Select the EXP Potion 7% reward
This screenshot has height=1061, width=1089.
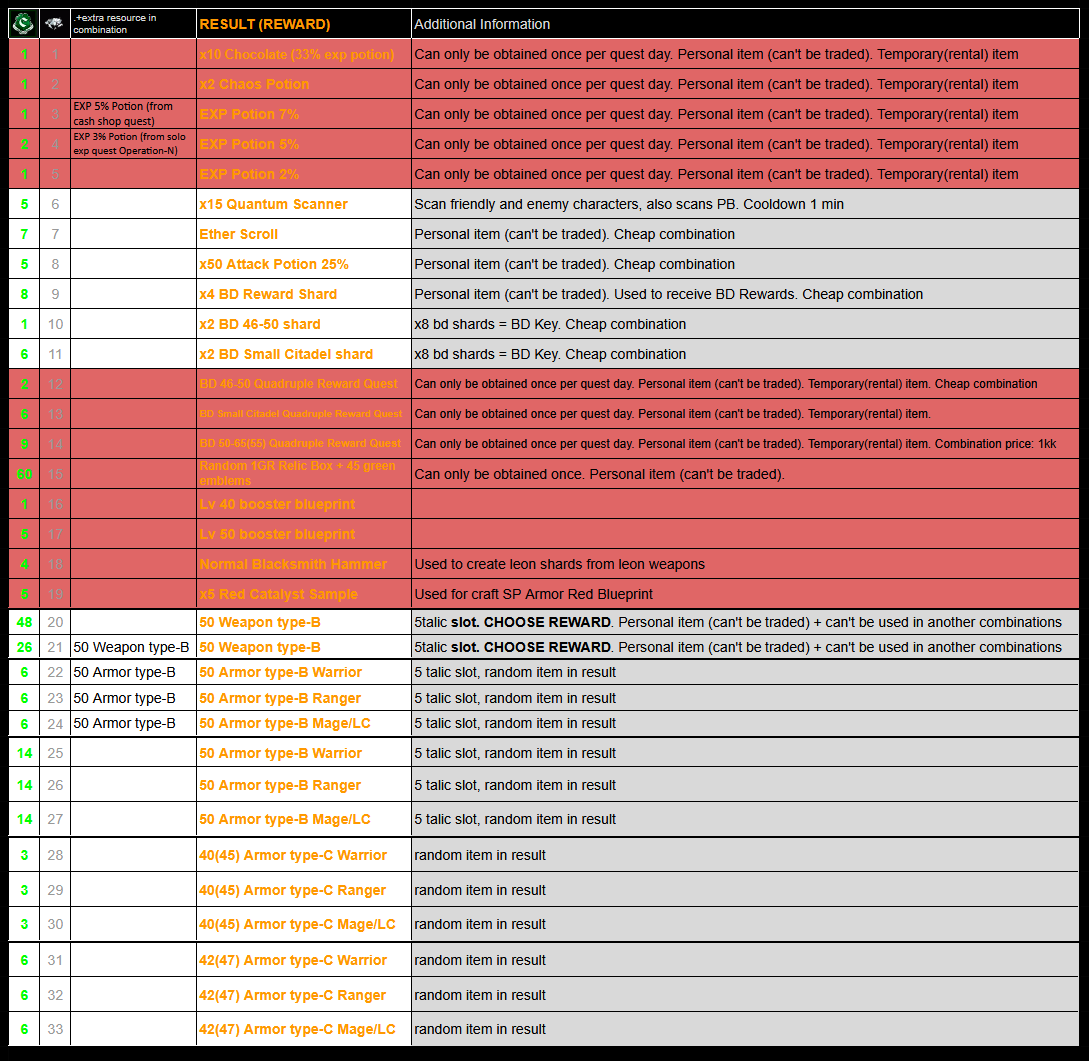pyautogui.click(x=249, y=114)
